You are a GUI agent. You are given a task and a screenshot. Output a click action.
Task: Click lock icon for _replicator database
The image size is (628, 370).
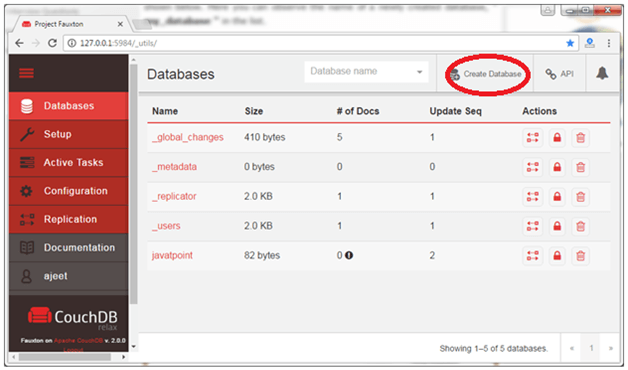coord(557,197)
